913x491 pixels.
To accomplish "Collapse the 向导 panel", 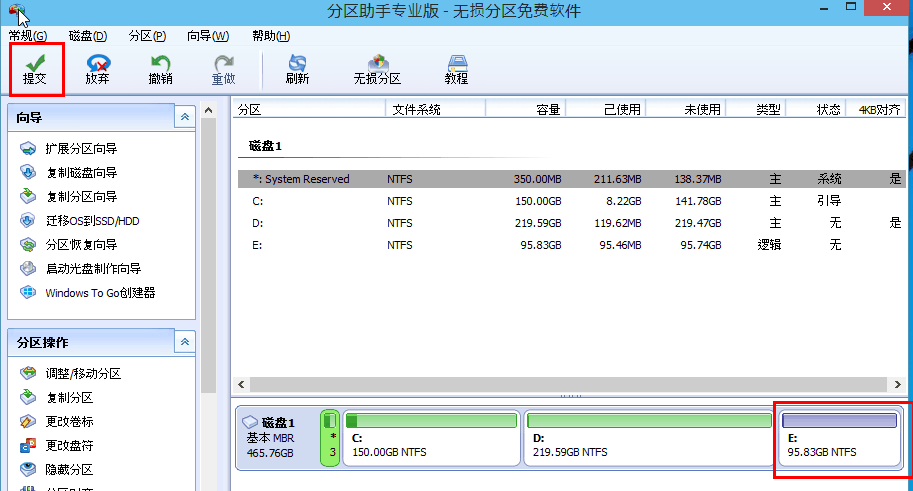I will 184,117.
